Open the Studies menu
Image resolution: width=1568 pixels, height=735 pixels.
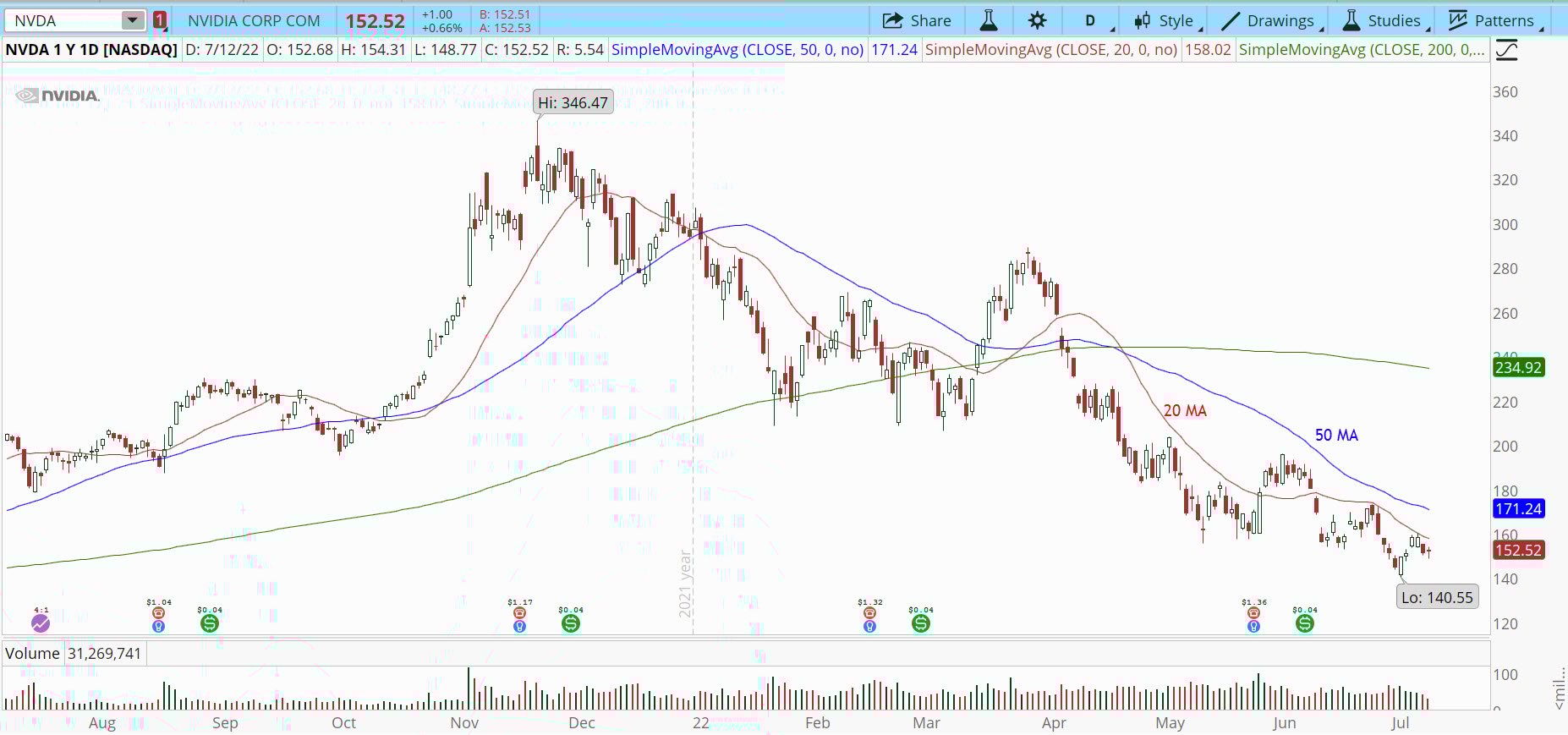coord(1384,20)
